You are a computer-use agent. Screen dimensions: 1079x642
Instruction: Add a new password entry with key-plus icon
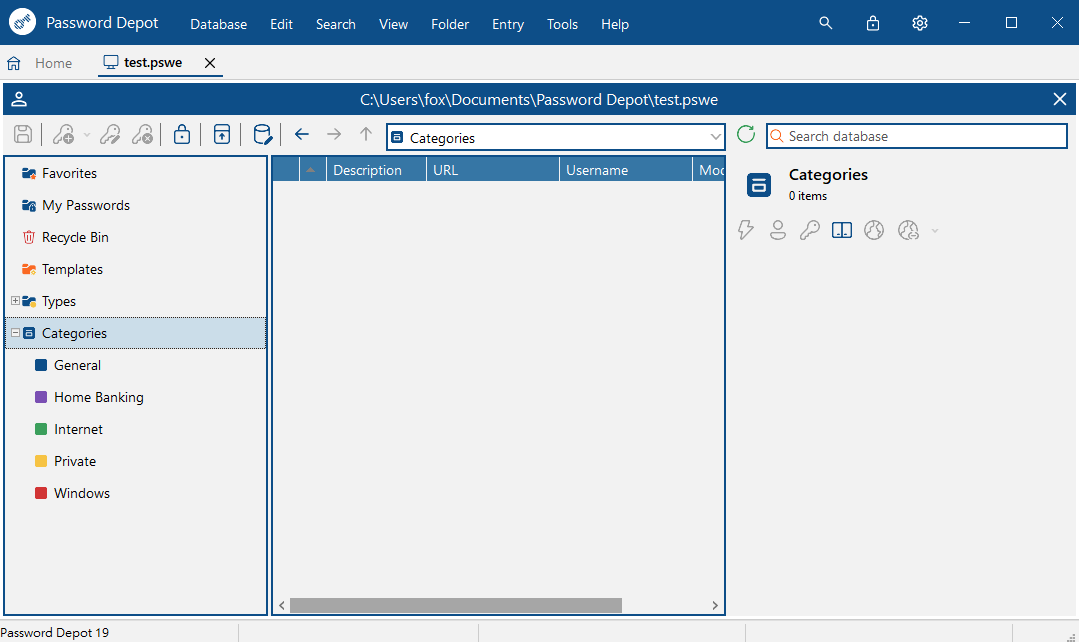(64, 134)
